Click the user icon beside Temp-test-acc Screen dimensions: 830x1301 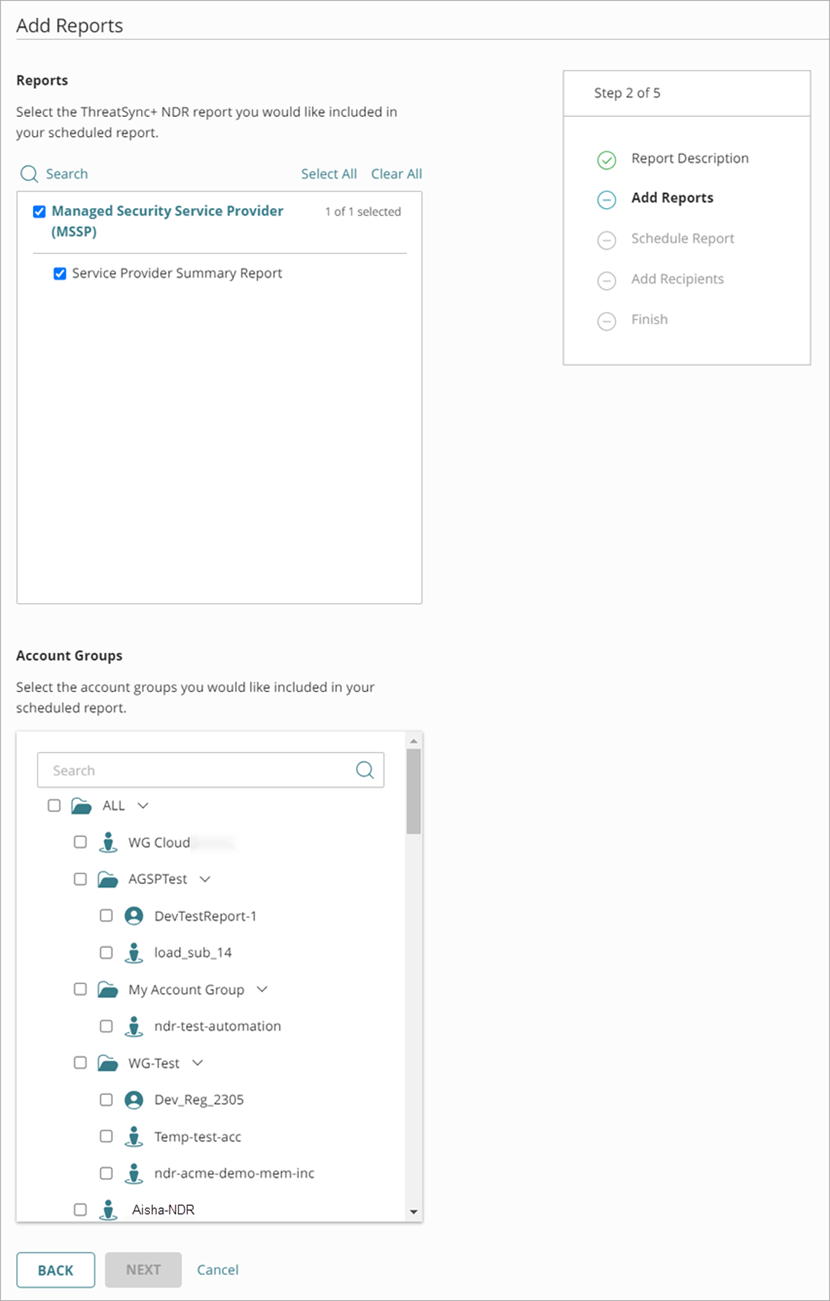[x=134, y=1136]
